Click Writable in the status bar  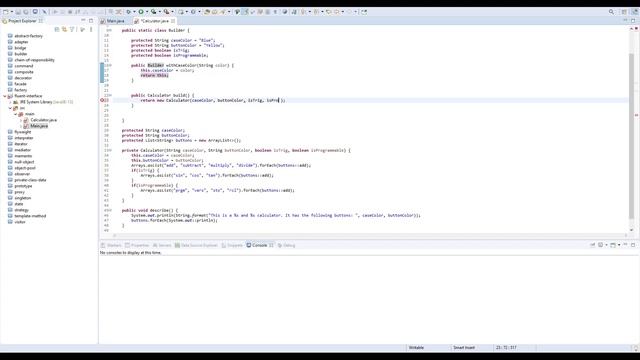pyautogui.click(x=416, y=348)
